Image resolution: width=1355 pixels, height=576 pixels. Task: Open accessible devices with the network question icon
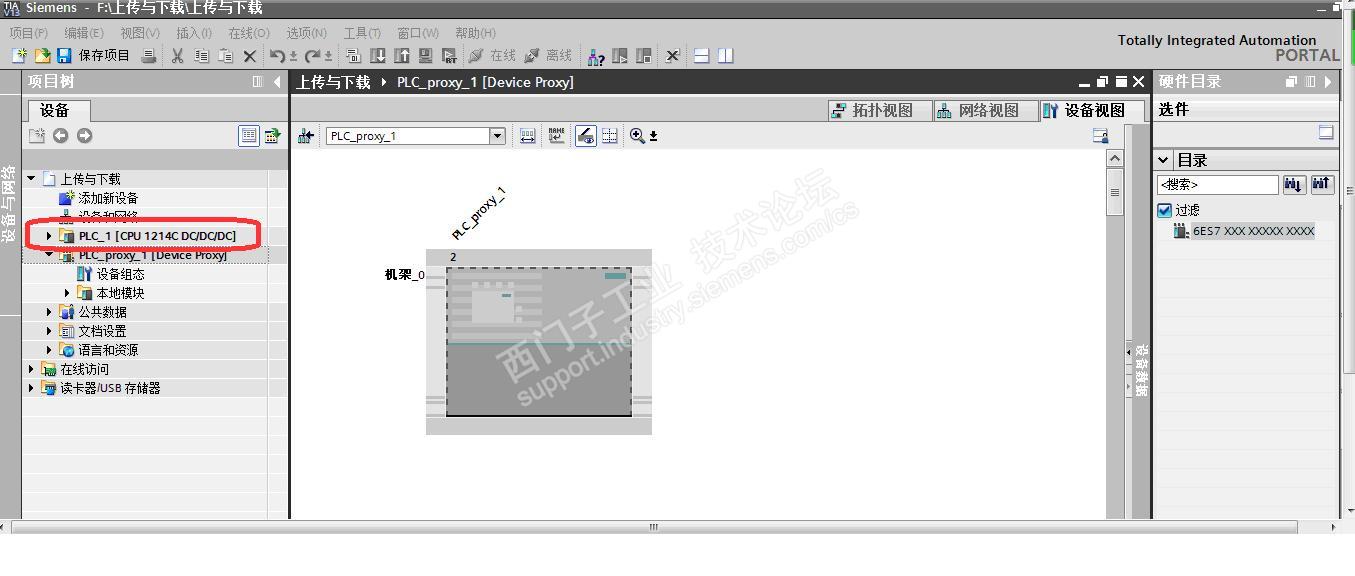[x=596, y=56]
